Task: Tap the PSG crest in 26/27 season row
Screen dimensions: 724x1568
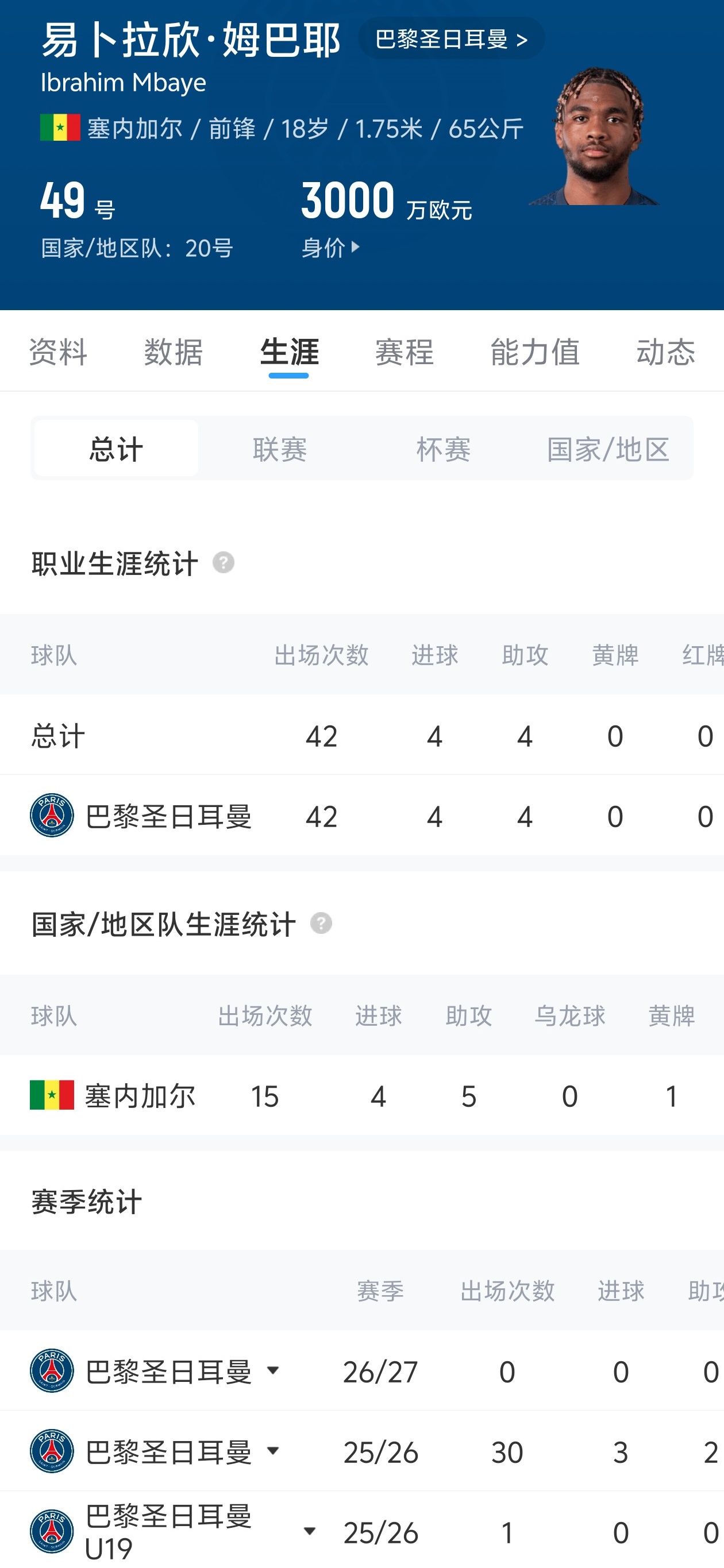Action: [x=52, y=1371]
